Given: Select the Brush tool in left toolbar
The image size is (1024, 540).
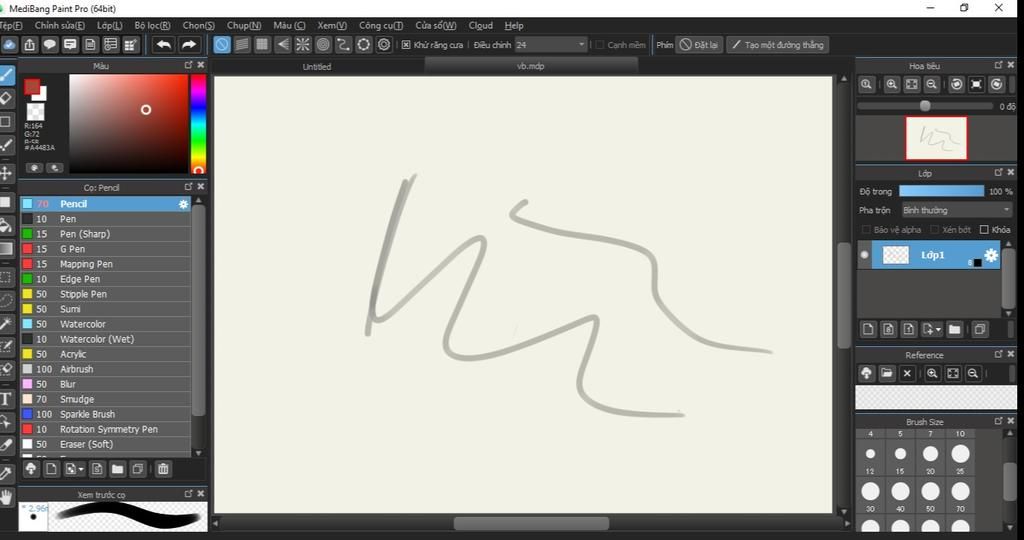Looking at the screenshot, I should coord(7,74).
